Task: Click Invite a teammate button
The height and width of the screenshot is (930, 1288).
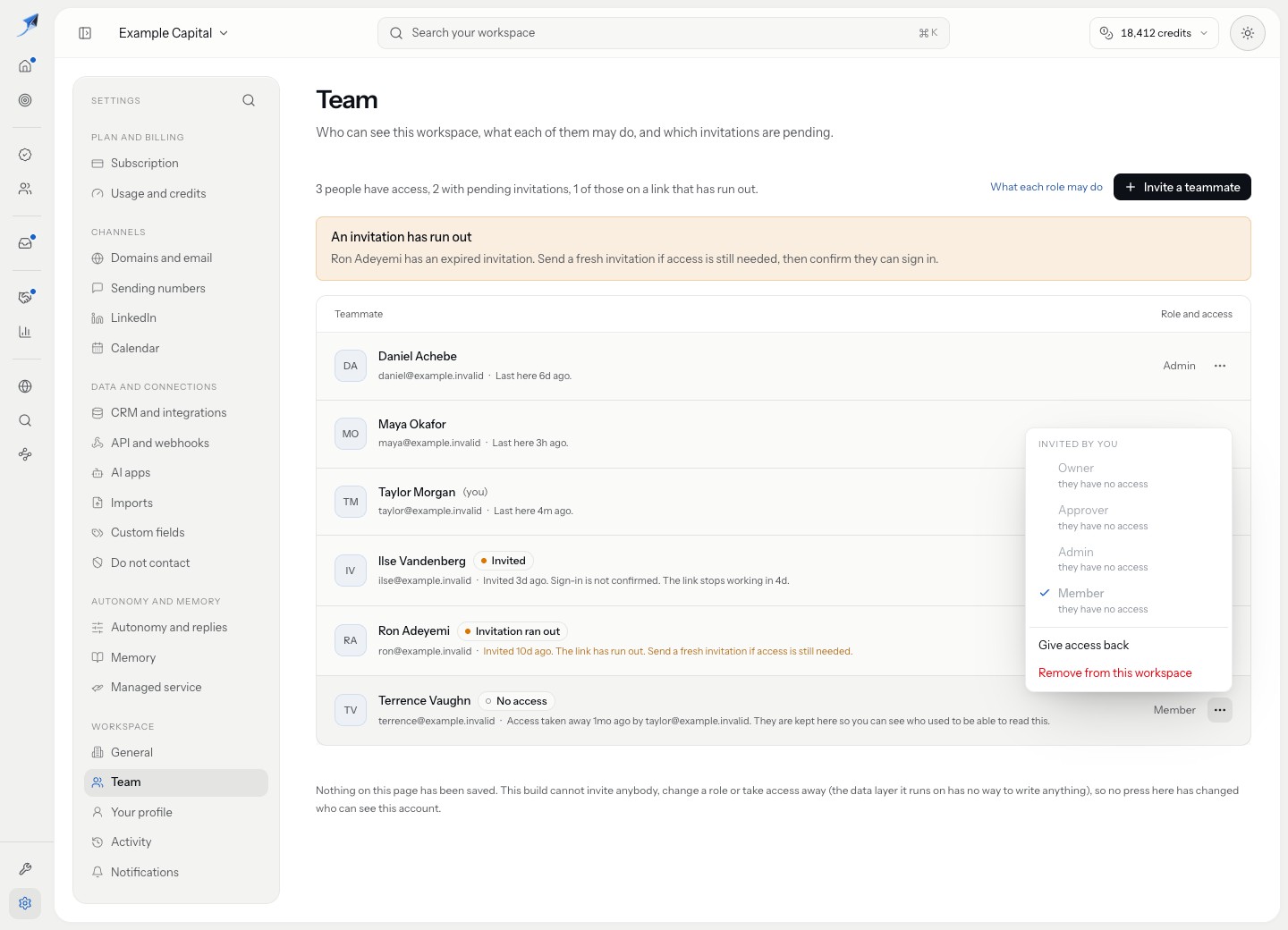Action: (1182, 187)
